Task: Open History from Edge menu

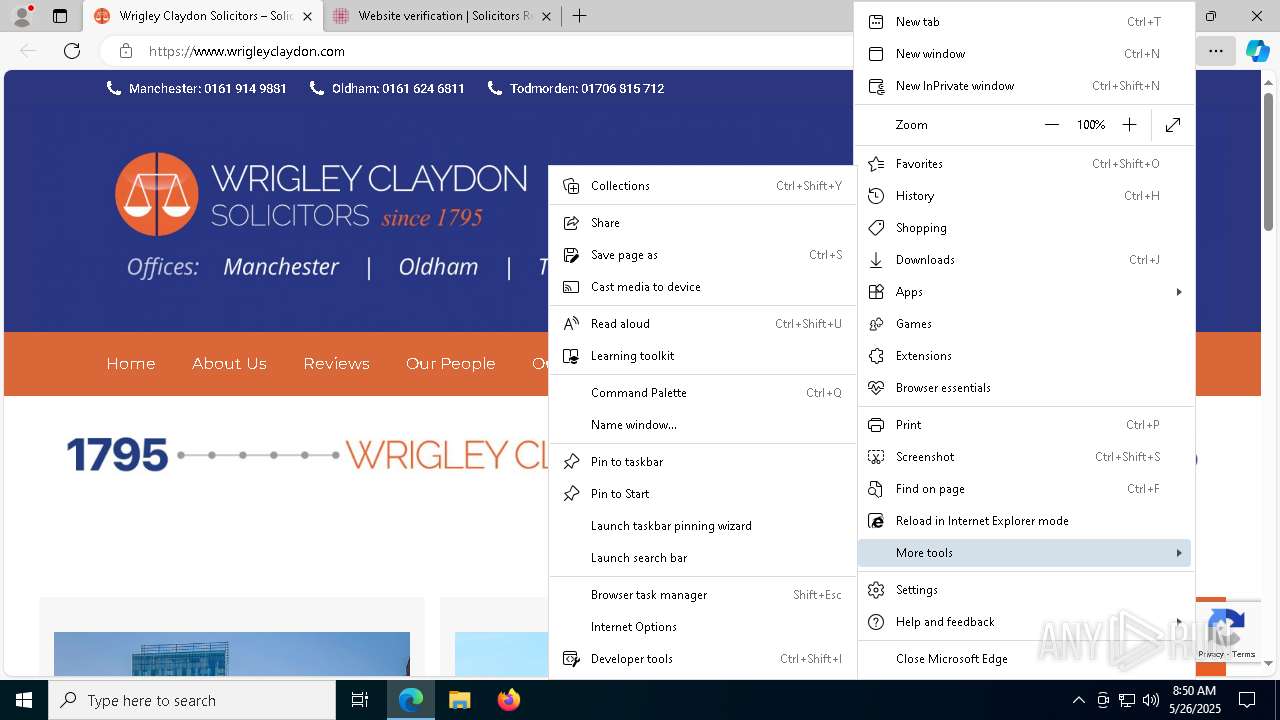Action: [x=1025, y=196]
